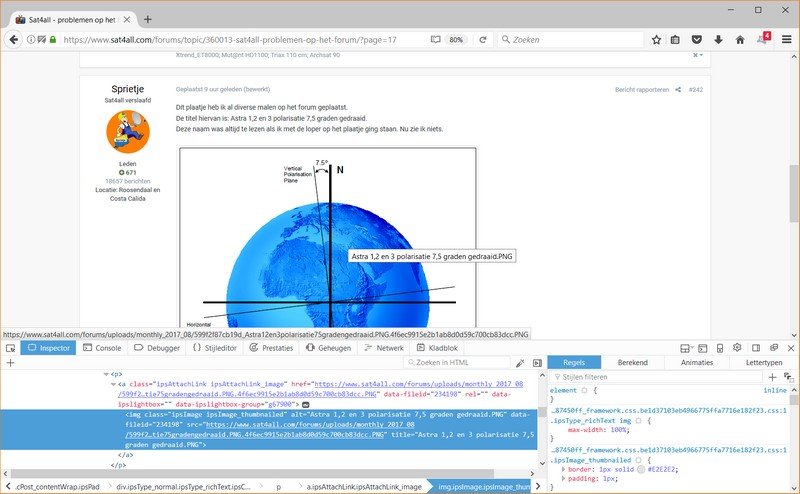Screen dimensions: 800x494
Task: Go to Firefox home page icon
Action: [x=740, y=40]
